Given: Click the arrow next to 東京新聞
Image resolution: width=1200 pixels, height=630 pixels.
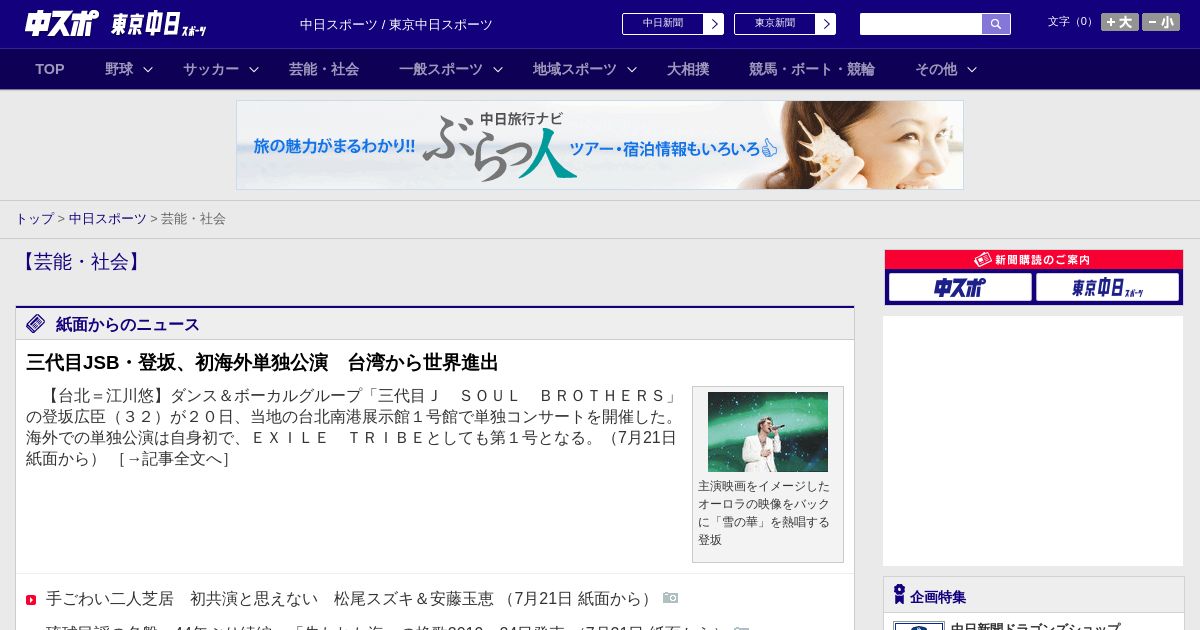Looking at the screenshot, I should [825, 24].
